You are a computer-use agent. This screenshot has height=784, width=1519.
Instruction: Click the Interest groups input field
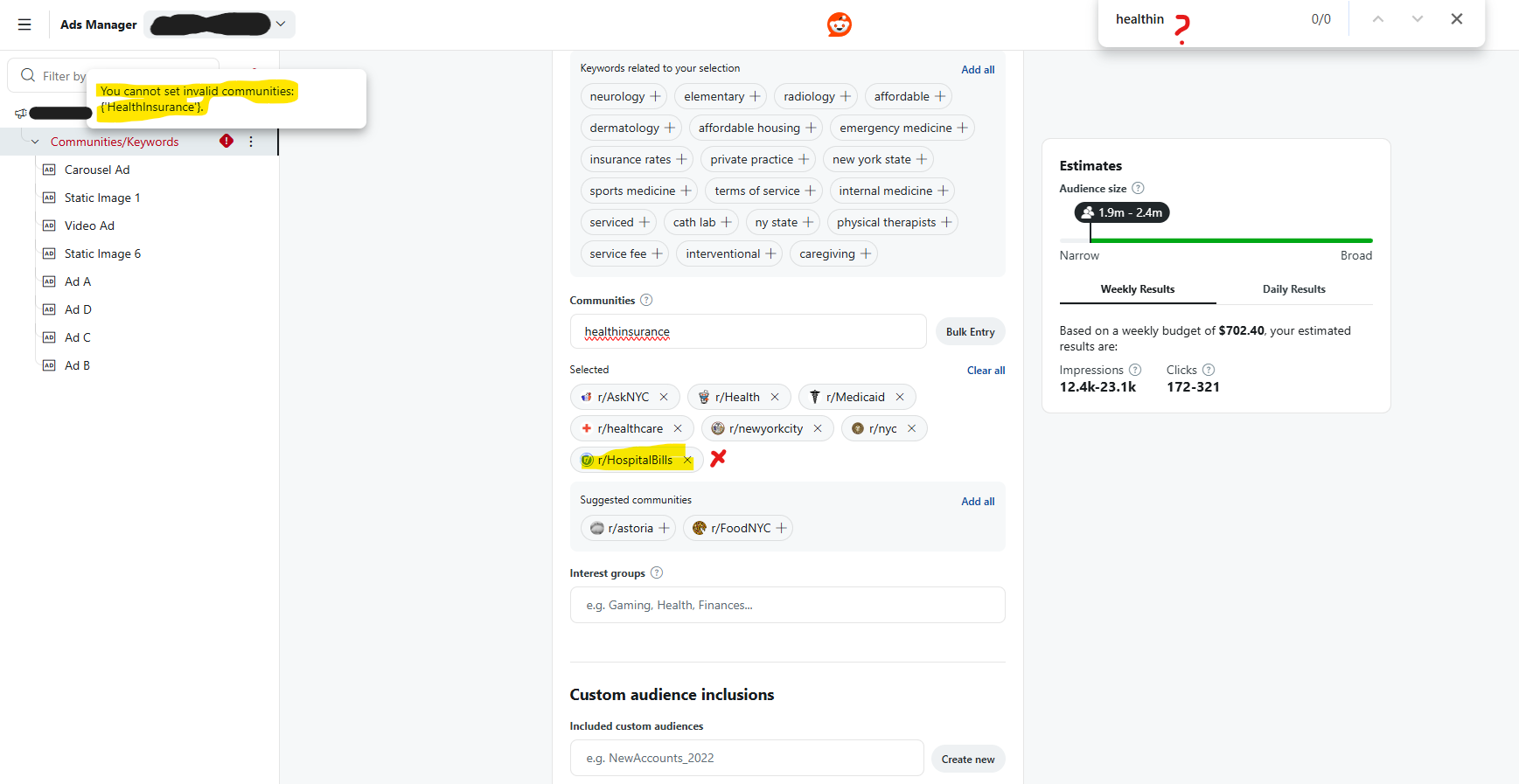tap(787, 605)
